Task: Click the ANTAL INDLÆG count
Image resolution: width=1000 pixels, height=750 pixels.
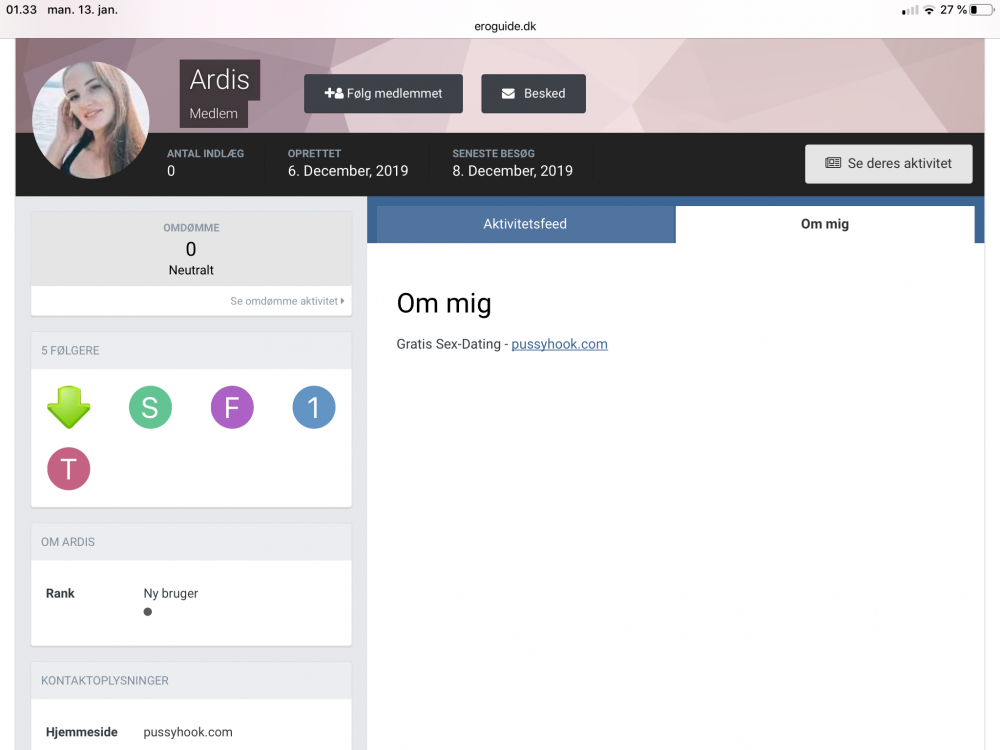Action: 171,171
